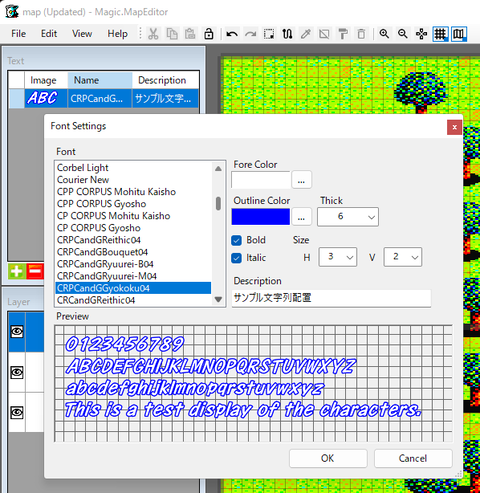Open the Thick dropdown showing 6
Image resolution: width=480 pixels, height=493 pixels.
point(348,217)
